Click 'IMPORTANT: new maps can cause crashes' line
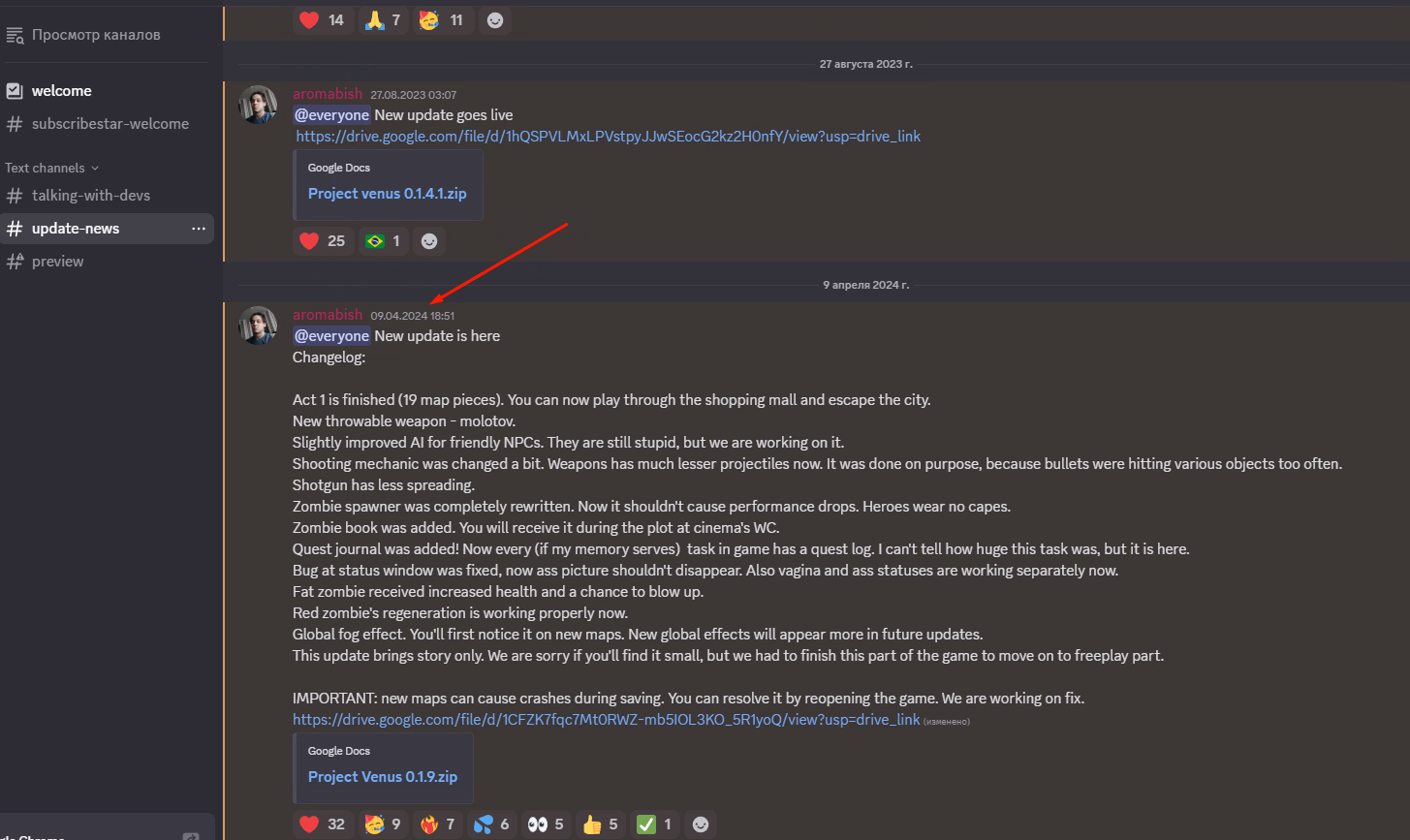The height and width of the screenshot is (840, 1410). (x=689, y=699)
